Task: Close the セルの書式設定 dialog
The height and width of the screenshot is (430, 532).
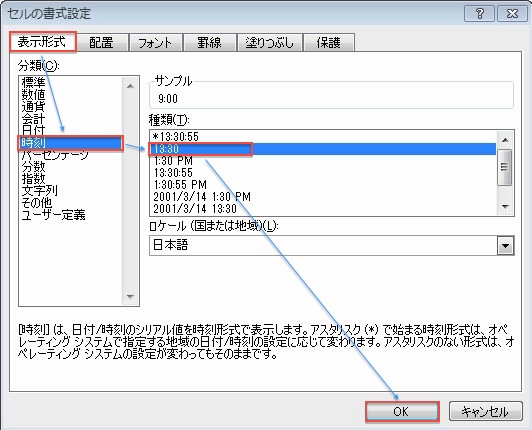Action: pos(512,14)
